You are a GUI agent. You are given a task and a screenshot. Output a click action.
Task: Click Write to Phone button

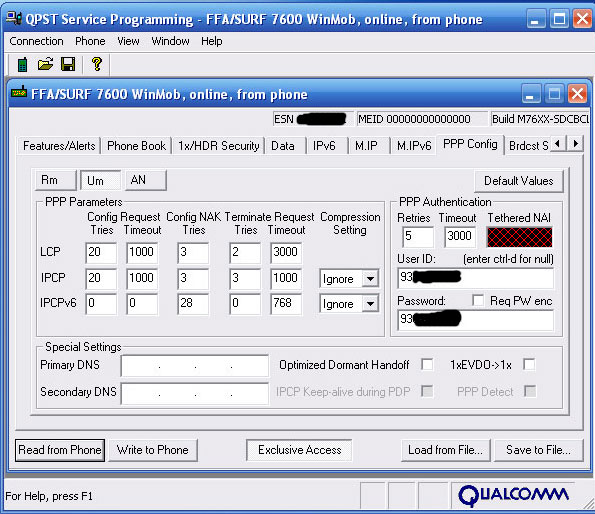click(153, 450)
